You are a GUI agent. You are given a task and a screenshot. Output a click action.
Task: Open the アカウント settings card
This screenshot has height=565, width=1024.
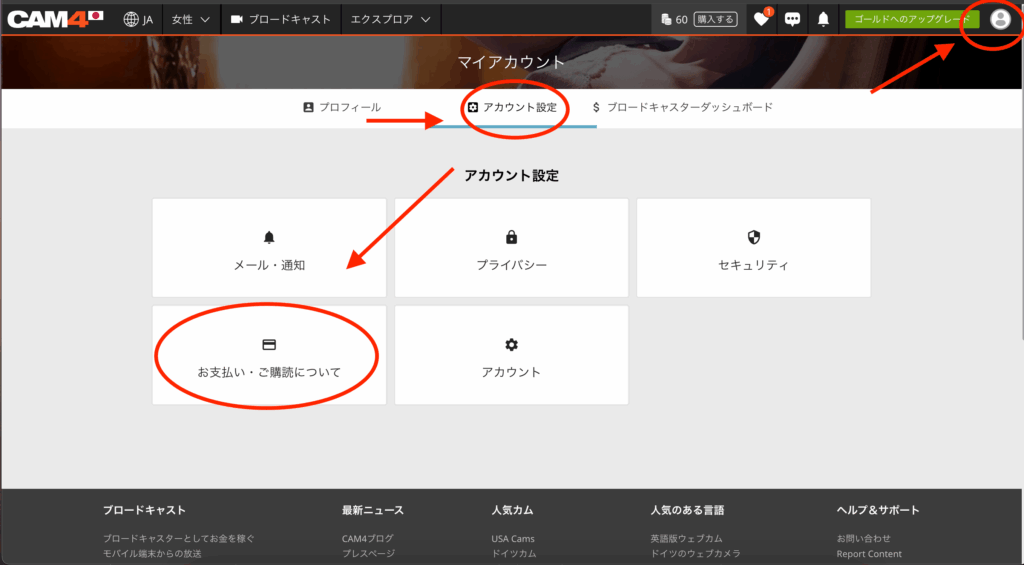[511, 355]
